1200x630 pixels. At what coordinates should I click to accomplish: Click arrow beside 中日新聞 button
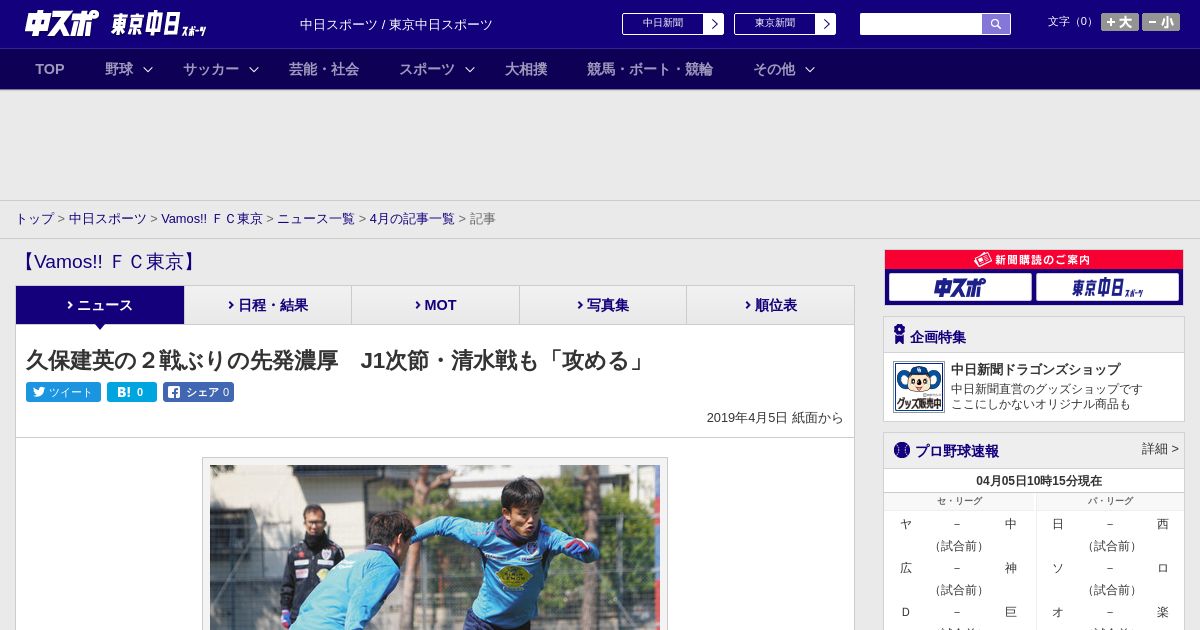(714, 24)
